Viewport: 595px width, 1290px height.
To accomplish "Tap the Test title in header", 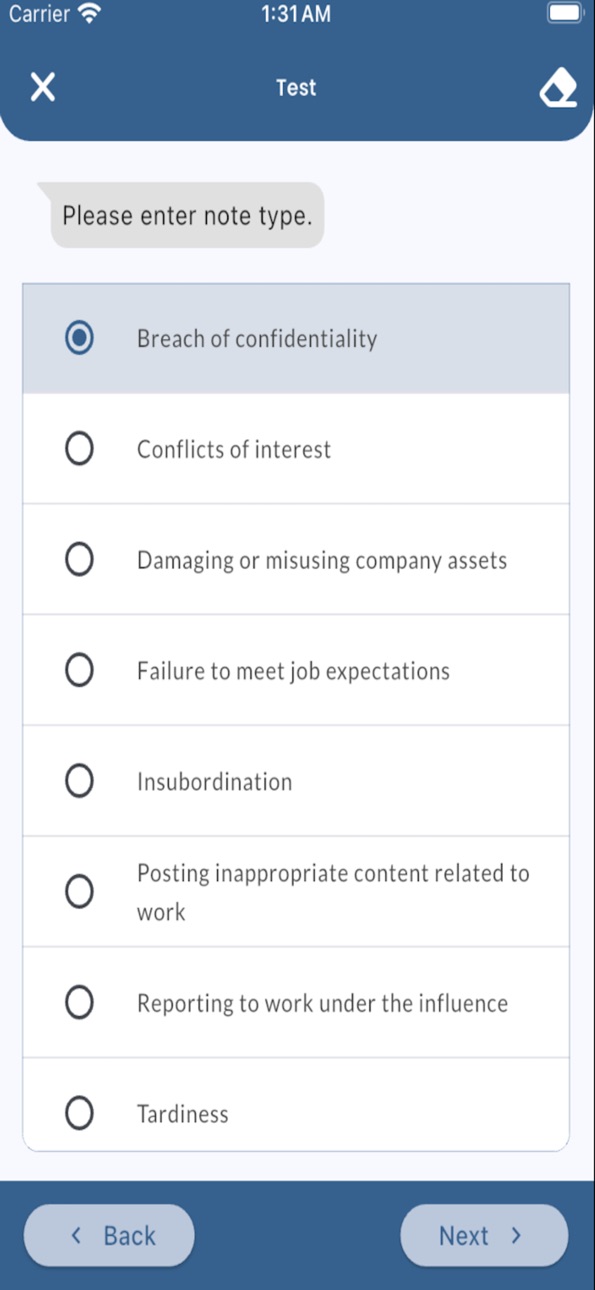I will (x=296, y=87).
